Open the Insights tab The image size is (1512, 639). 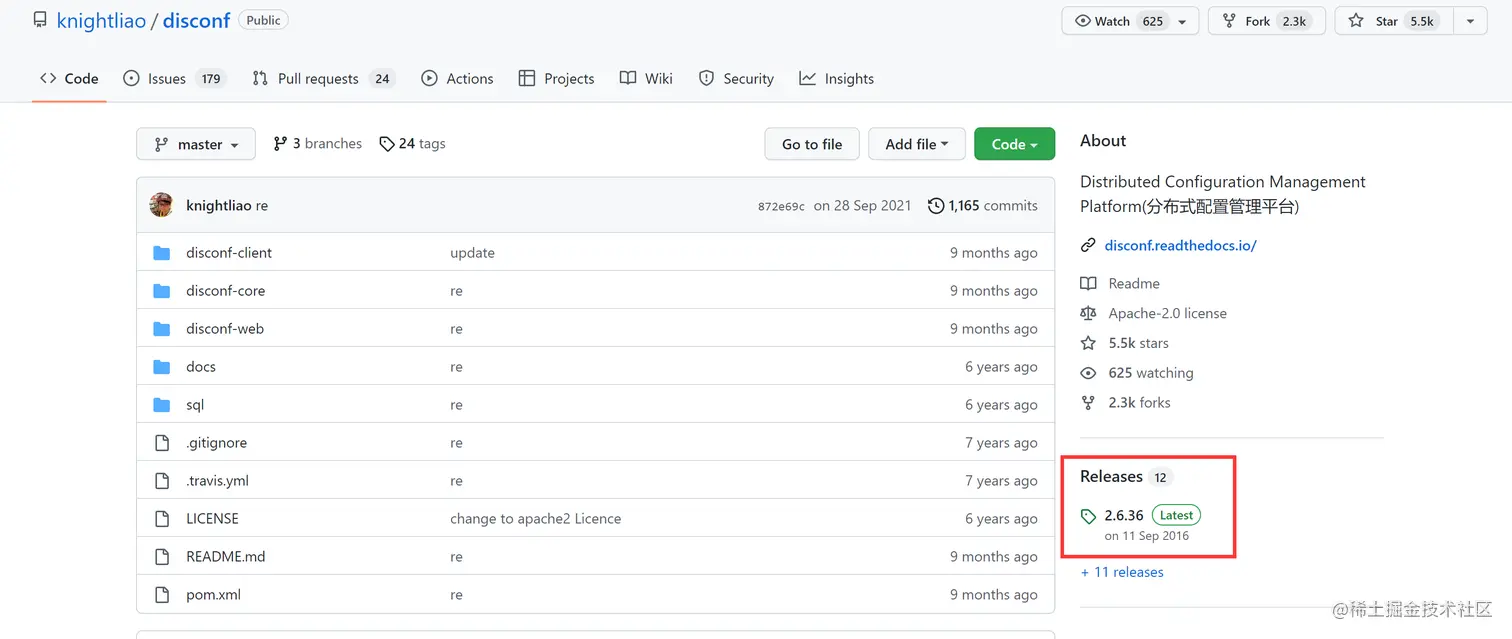[x=837, y=78]
